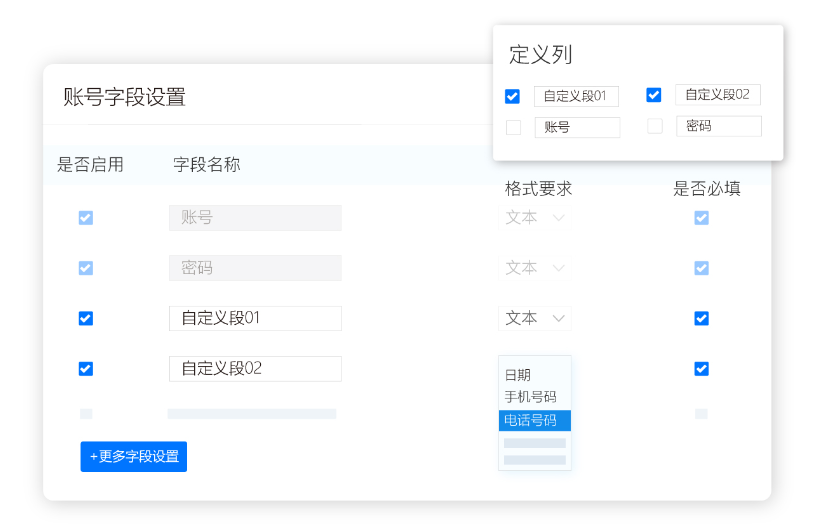Toggle the required checkbox for 自定义段01 row
The image size is (825, 528).
point(701,318)
